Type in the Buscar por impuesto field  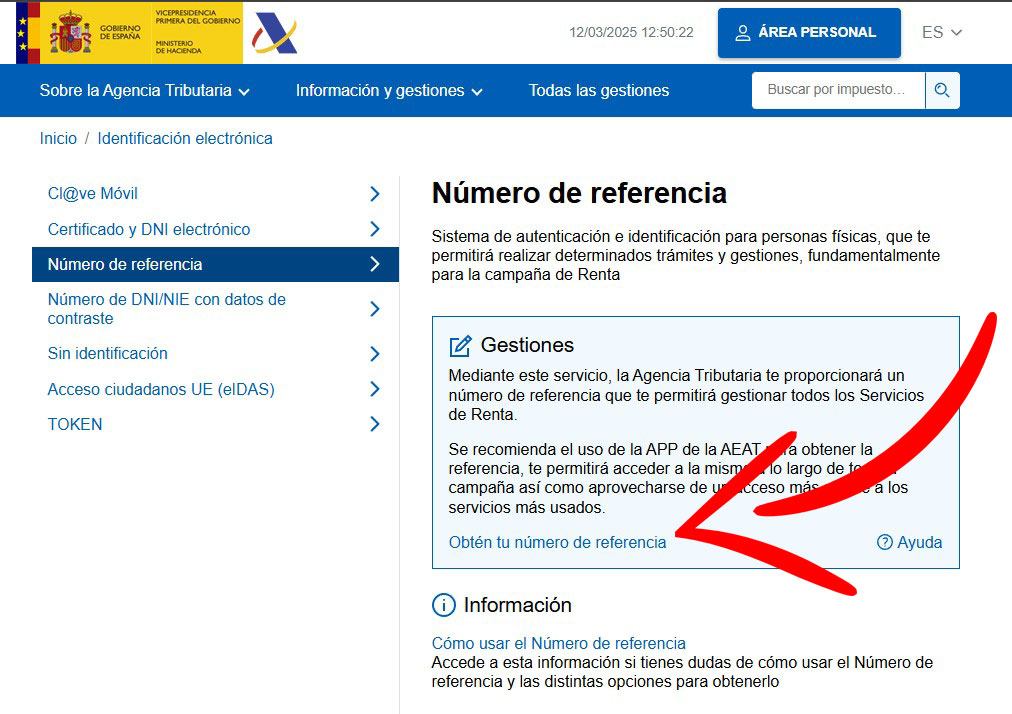pyautogui.click(x=837, y=90)
